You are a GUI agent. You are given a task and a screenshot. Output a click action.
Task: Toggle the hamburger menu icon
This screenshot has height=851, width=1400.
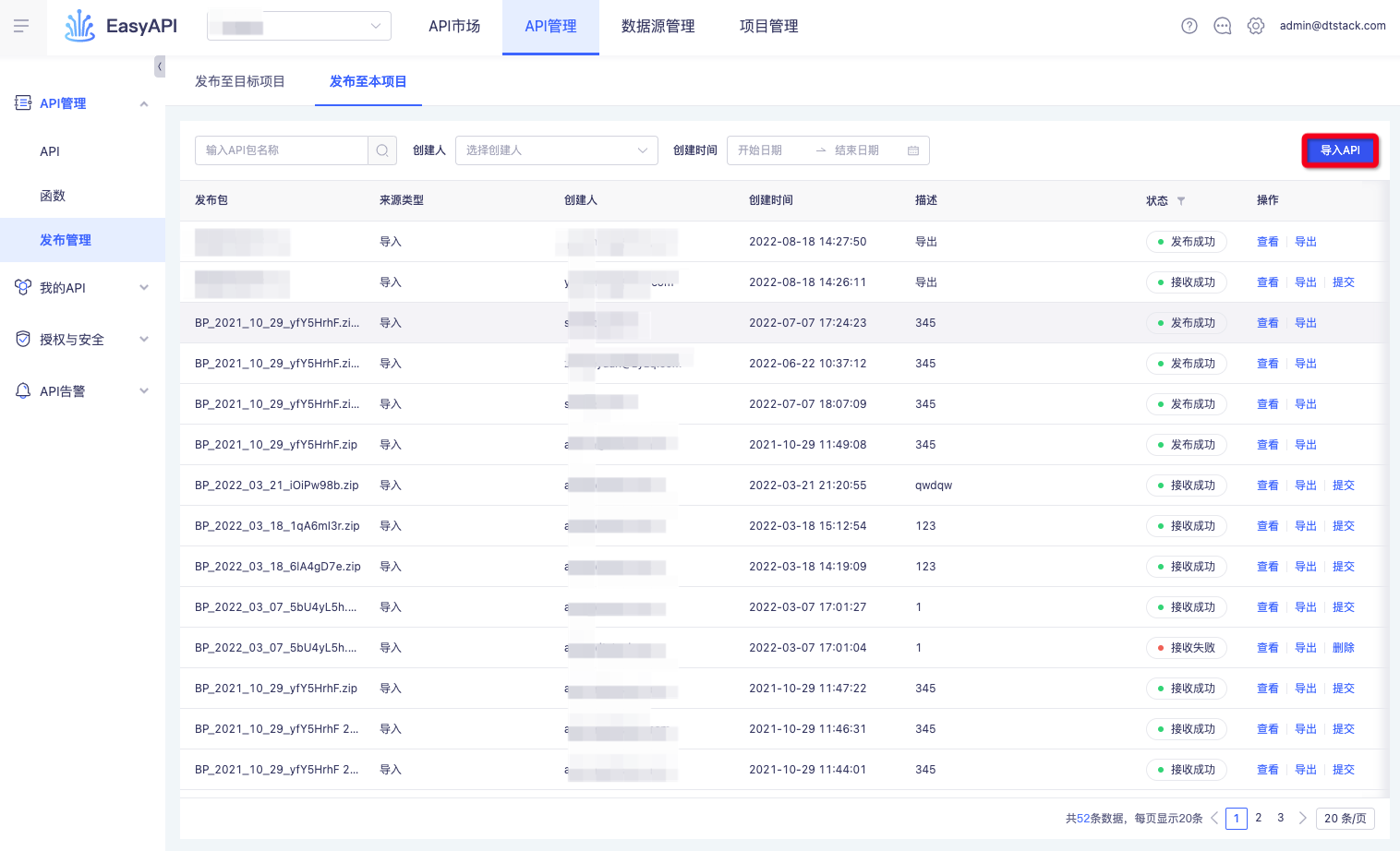[x=21, y=26]
